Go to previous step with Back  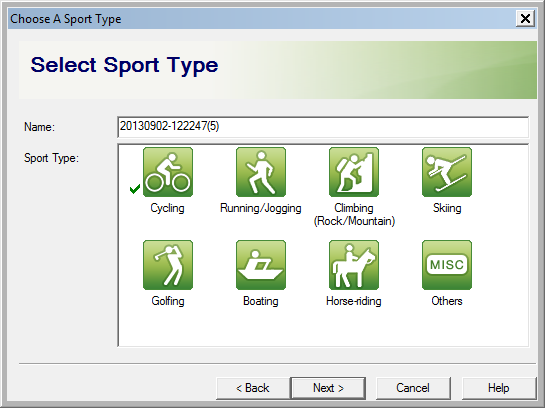(253, 388)
